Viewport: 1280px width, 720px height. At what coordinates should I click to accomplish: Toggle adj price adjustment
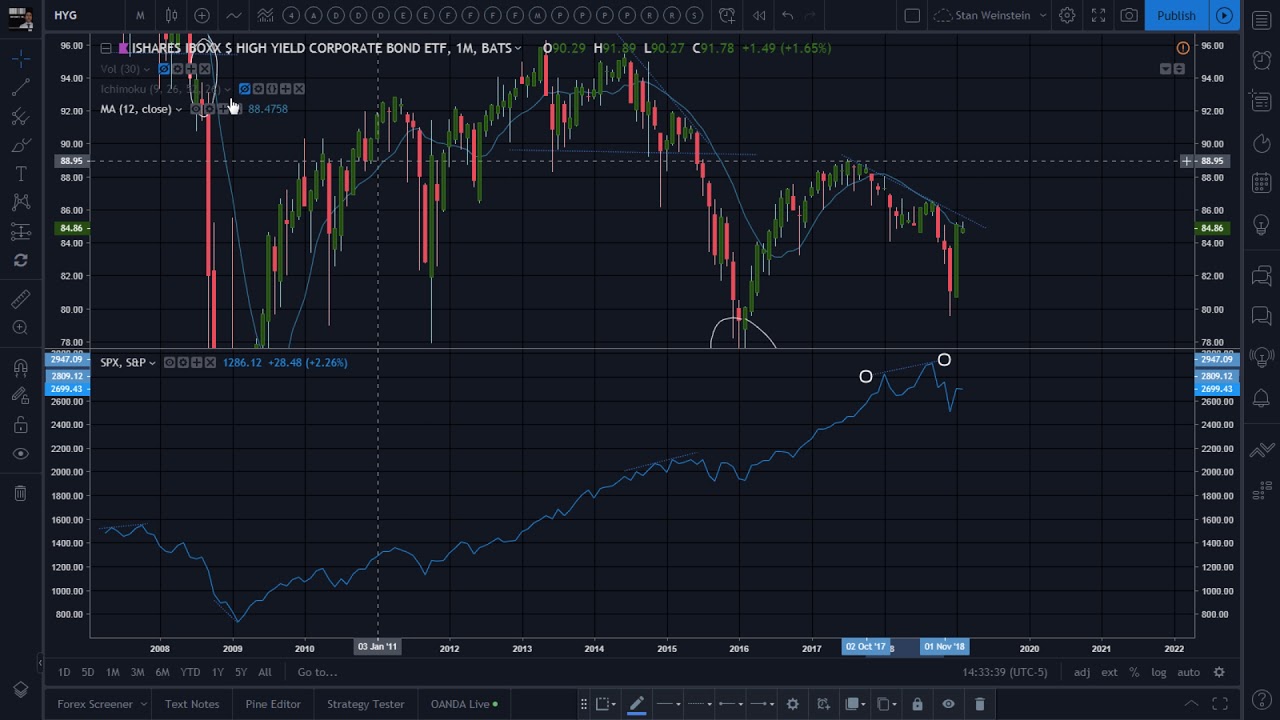(1082, 672)
